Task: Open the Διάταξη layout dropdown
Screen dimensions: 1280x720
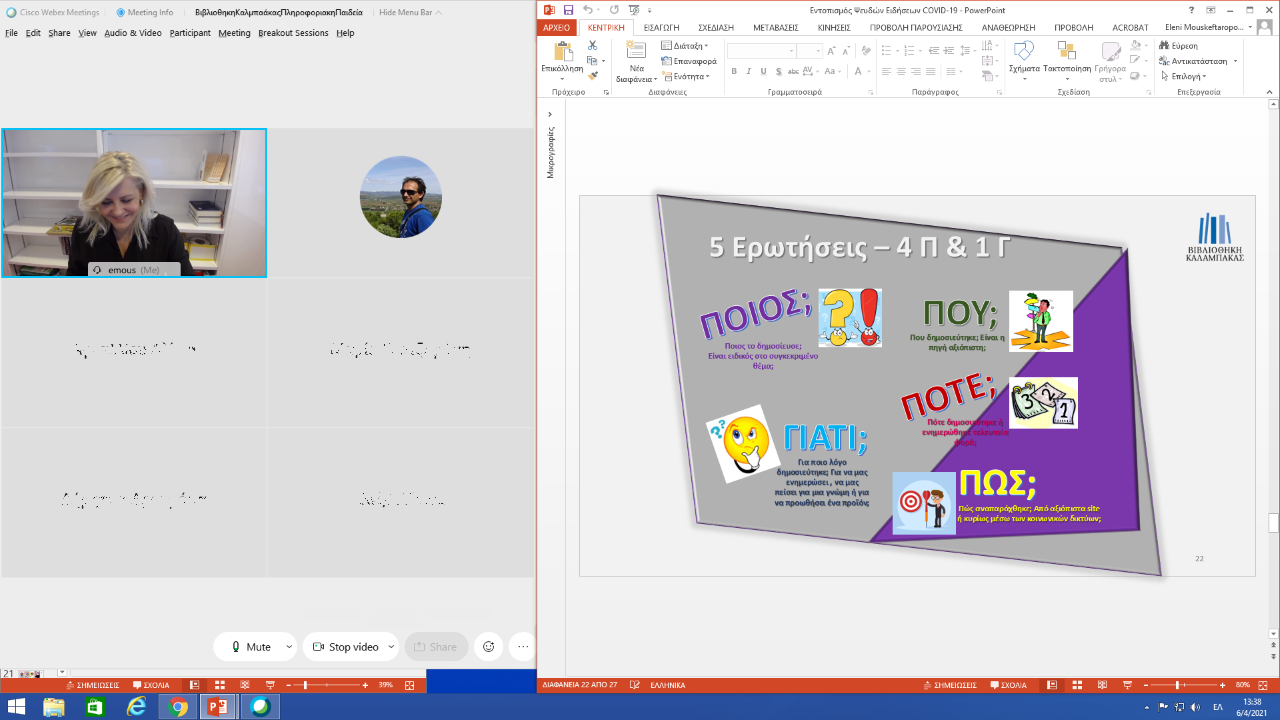Action: [684, 46]
